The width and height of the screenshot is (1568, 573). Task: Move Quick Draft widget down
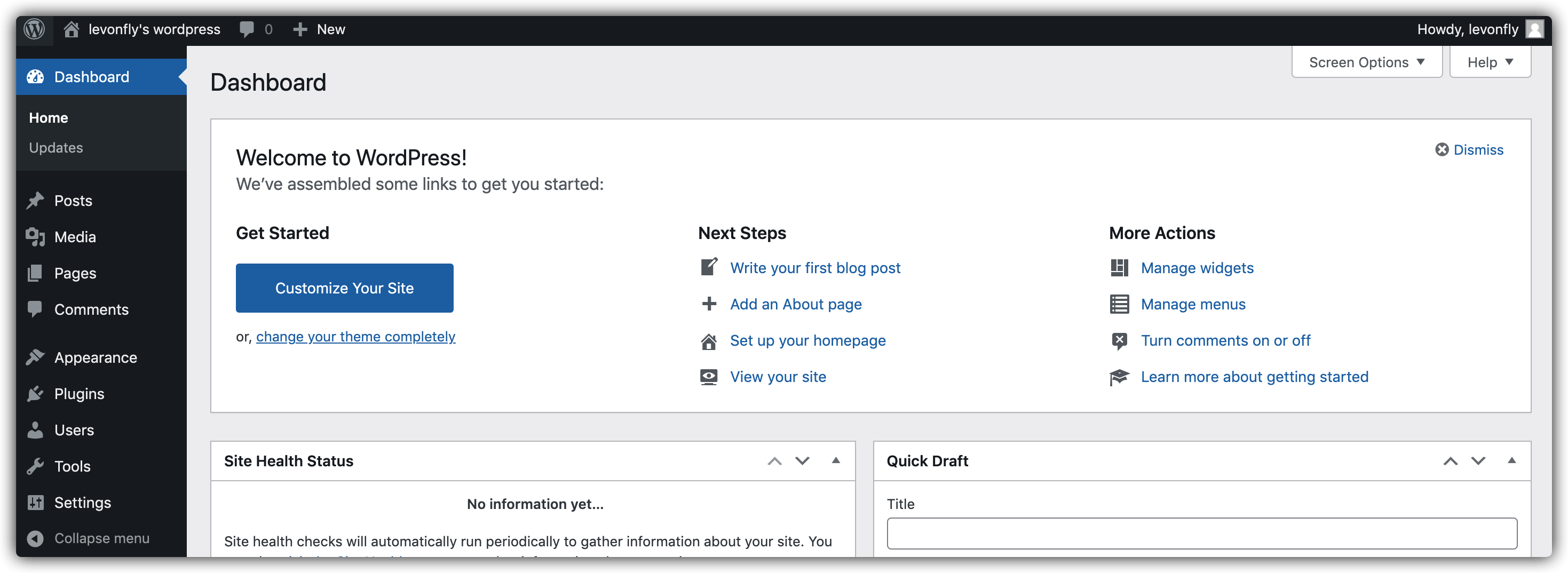click(x=1478, y=461)
